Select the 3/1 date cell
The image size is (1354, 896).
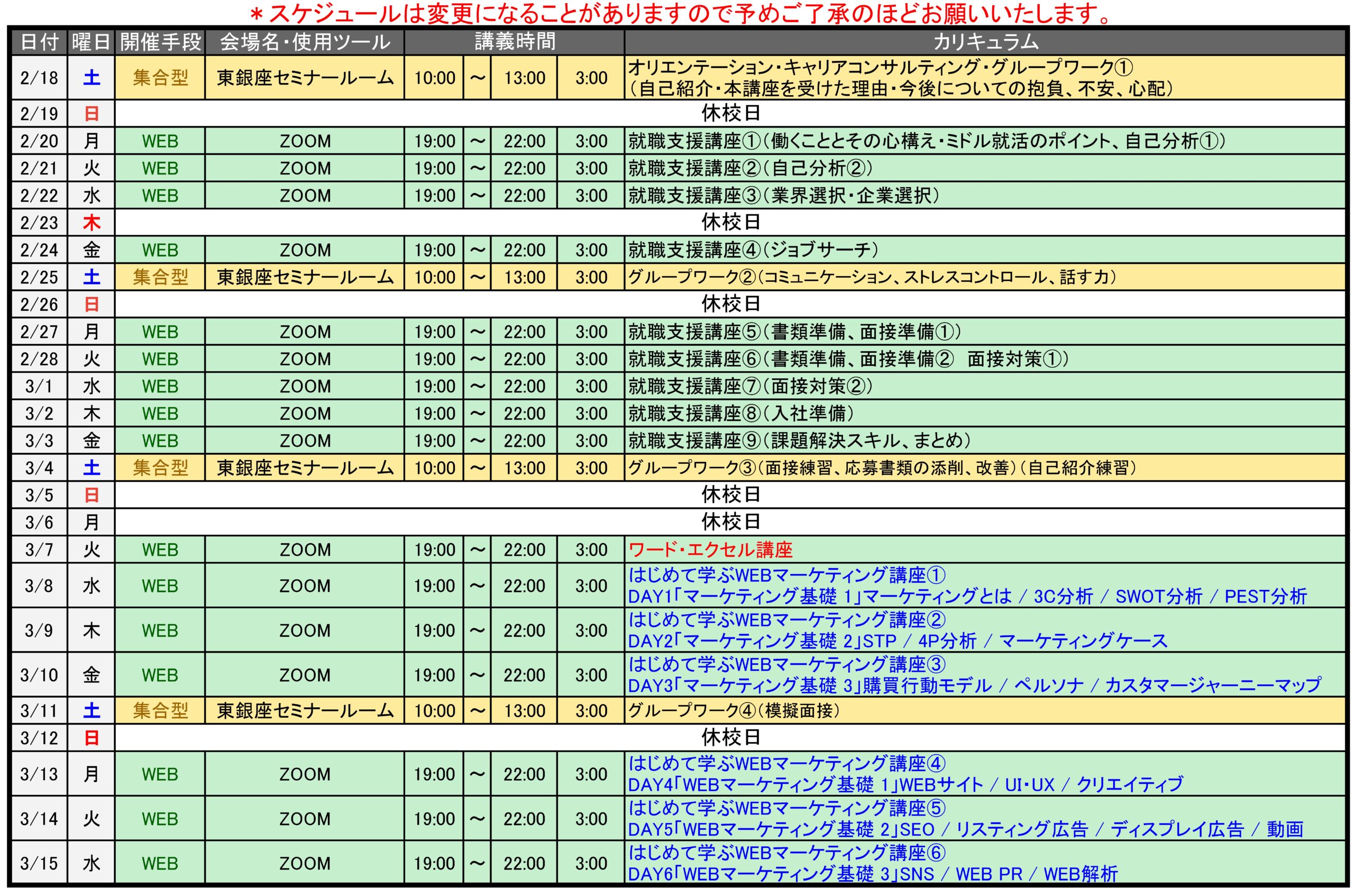pos(40,386)
